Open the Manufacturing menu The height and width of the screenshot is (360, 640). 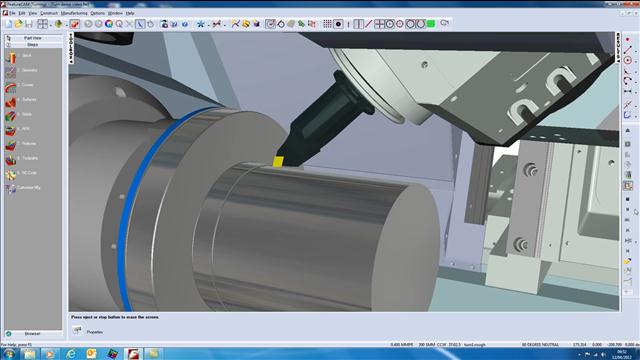click(74, 13)
